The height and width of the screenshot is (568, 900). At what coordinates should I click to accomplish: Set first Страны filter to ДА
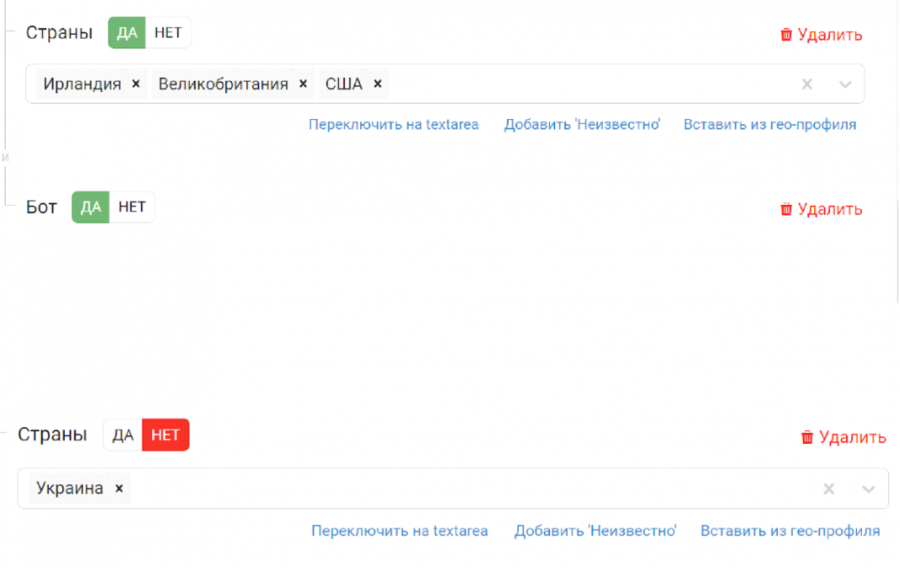127,33
